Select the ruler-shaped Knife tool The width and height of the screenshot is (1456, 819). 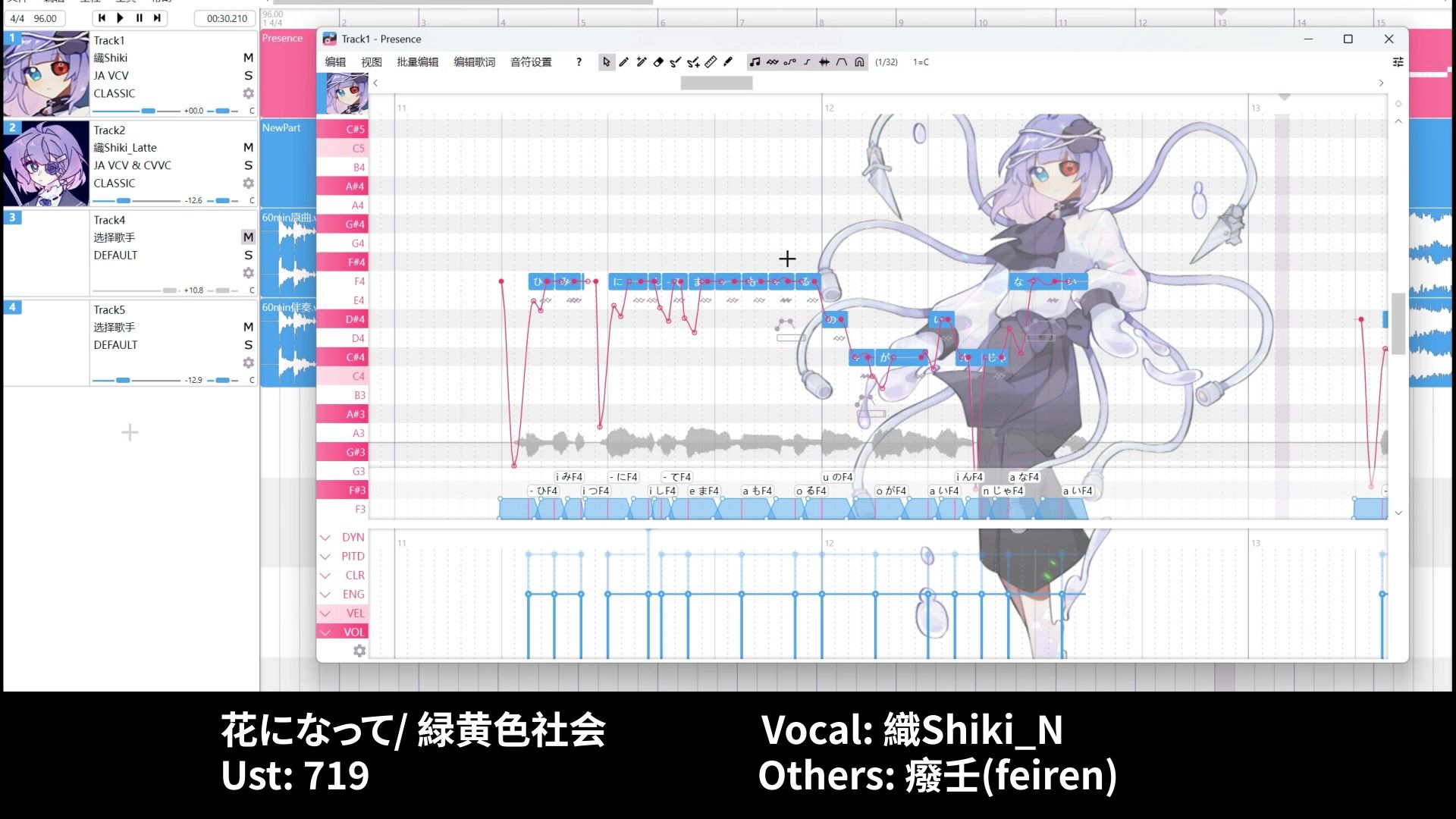(x=711, y=62)
